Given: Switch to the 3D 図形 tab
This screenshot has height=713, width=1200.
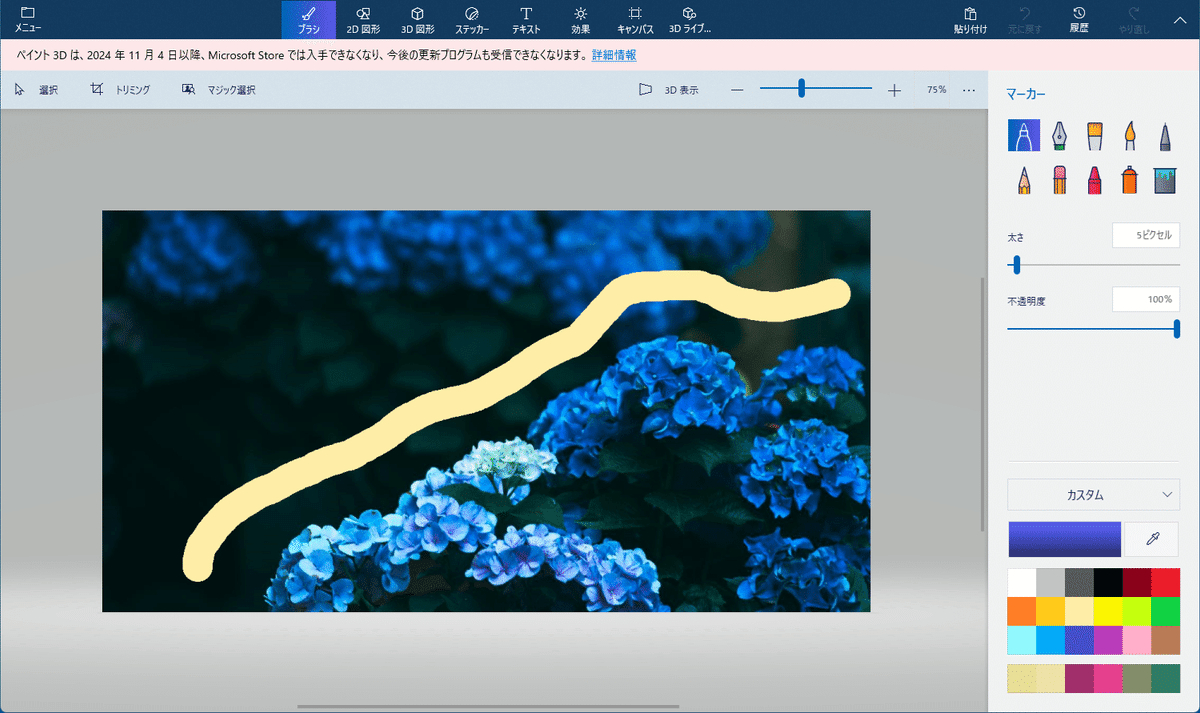Looking at the screenshot, I should 418,19.
